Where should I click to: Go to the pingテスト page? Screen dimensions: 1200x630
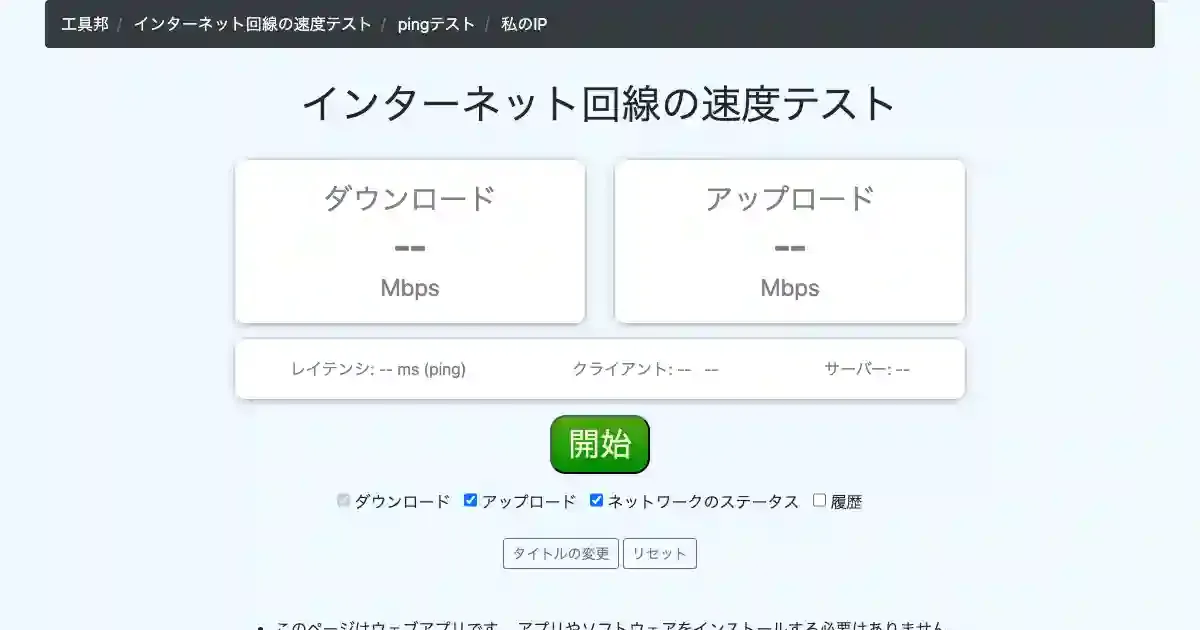tap(436, 24)
